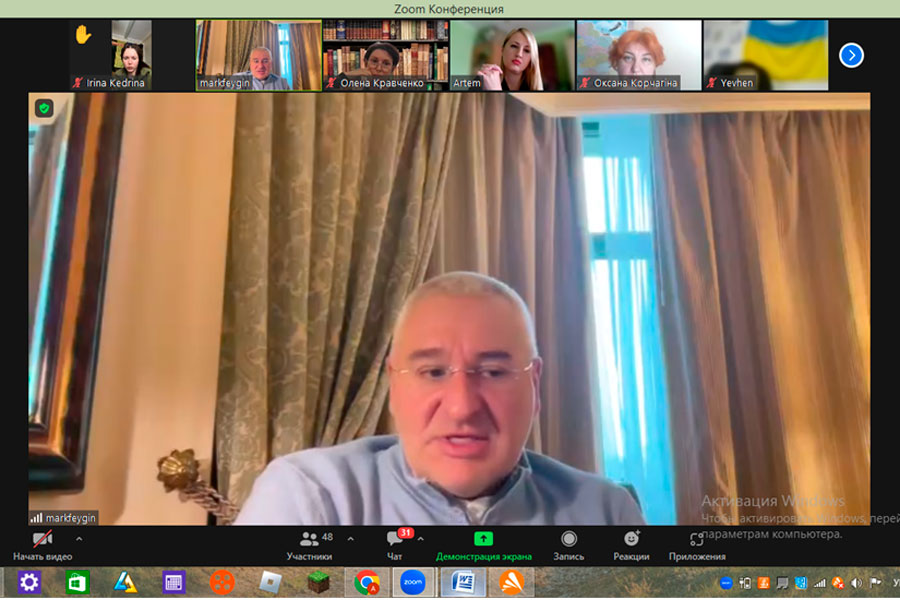Click the 'Приложения' label
The width and height of the screenshot is (900, 600).
tap(697, 556)
